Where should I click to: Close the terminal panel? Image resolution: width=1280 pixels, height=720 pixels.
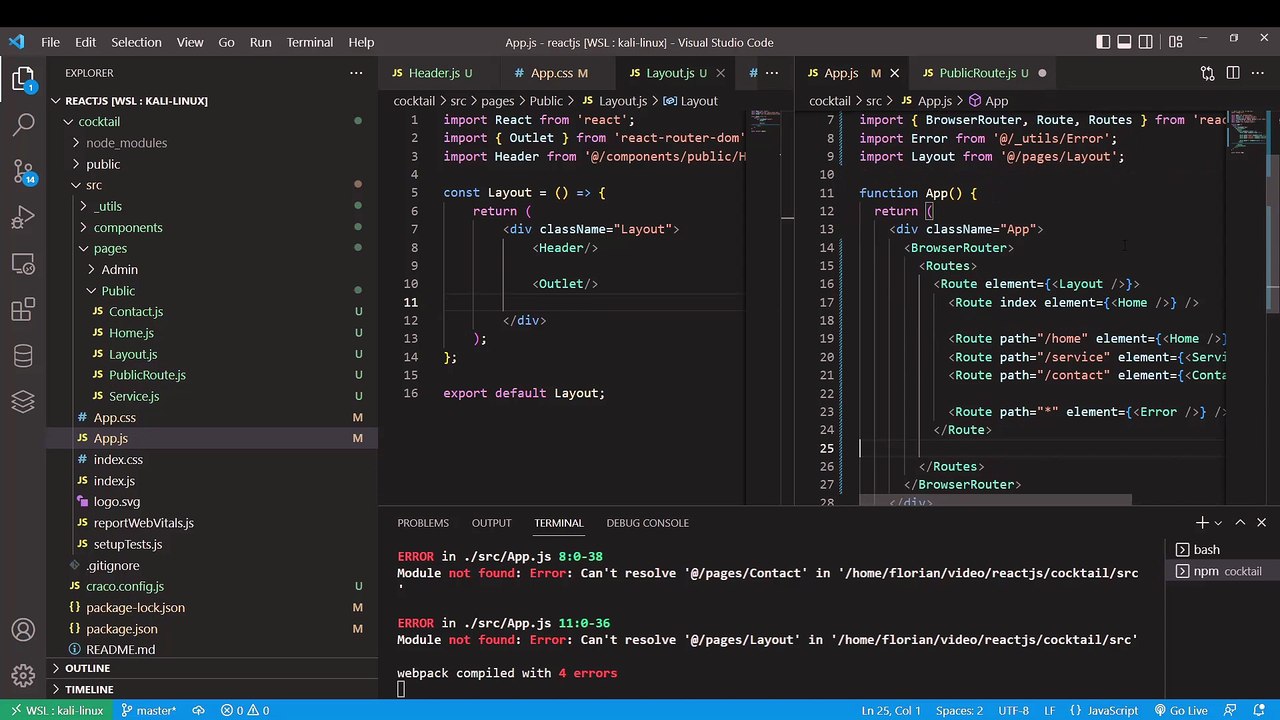(1261, 522)
